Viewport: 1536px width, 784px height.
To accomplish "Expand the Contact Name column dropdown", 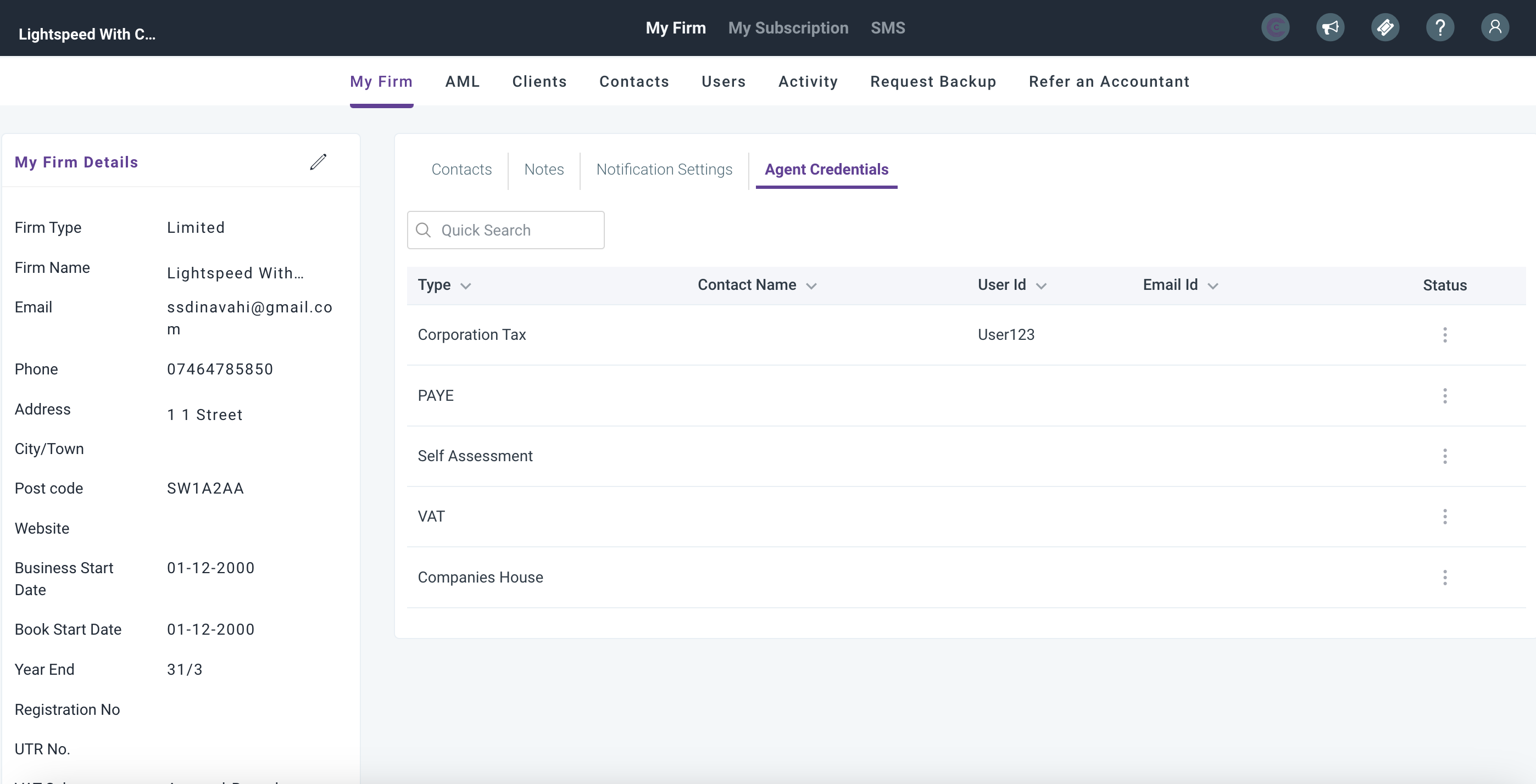I will pyautogui.click(x=811, y=286).
